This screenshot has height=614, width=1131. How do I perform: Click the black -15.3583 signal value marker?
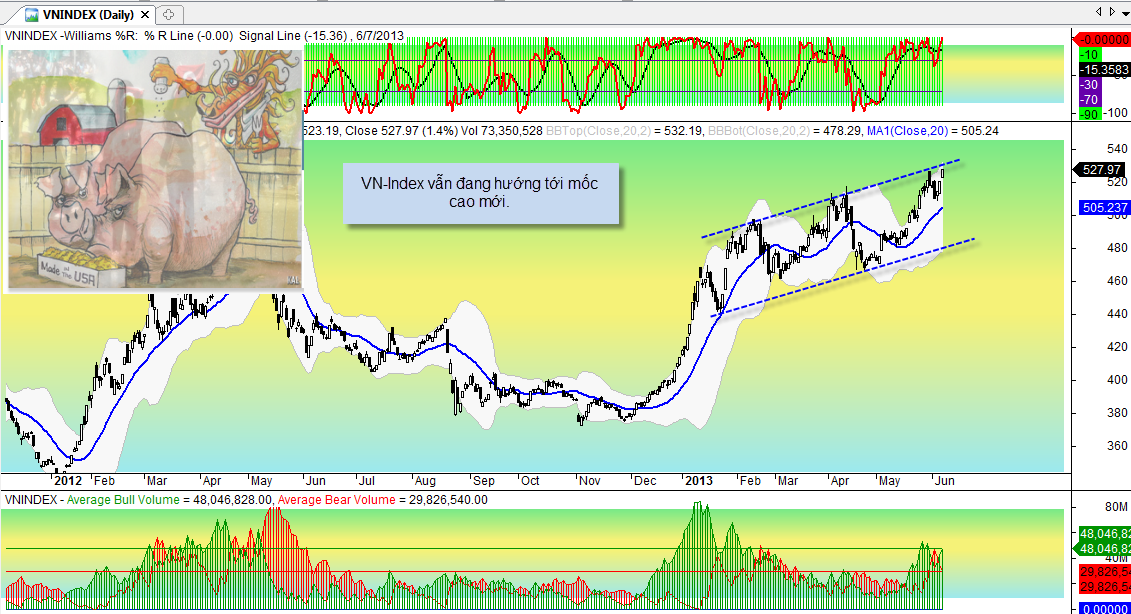point(1103,70)
